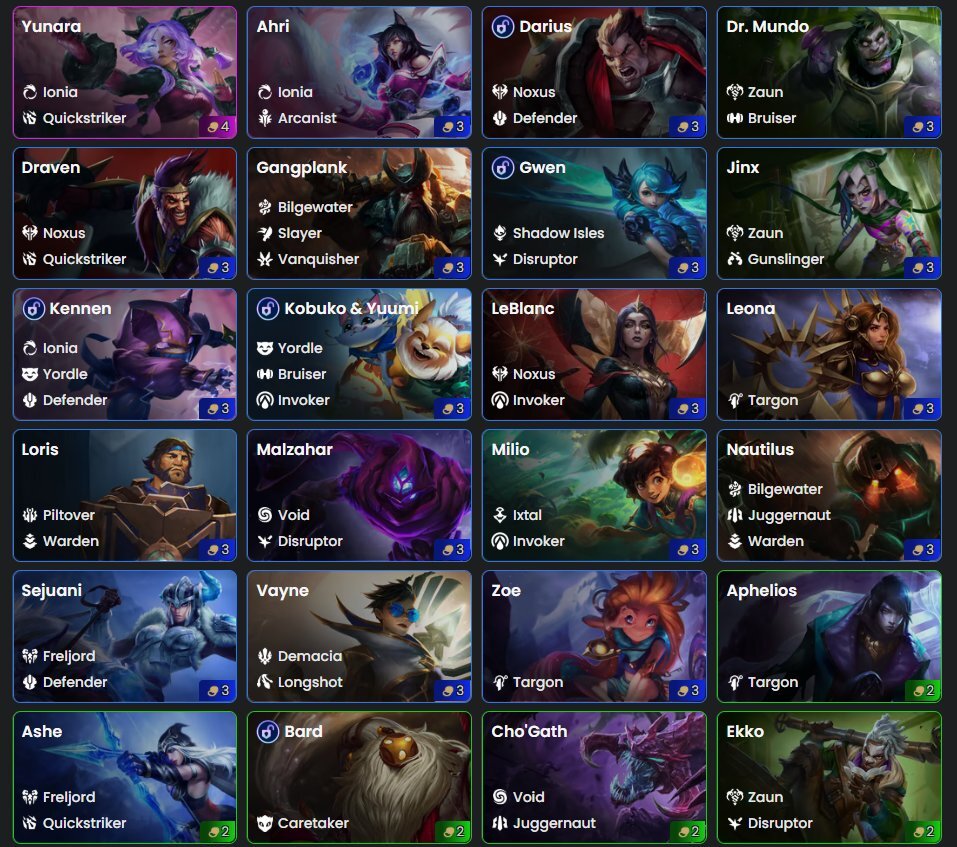
Task: Click Malzahar's Void trait icon
Action: tap(265, 514)
